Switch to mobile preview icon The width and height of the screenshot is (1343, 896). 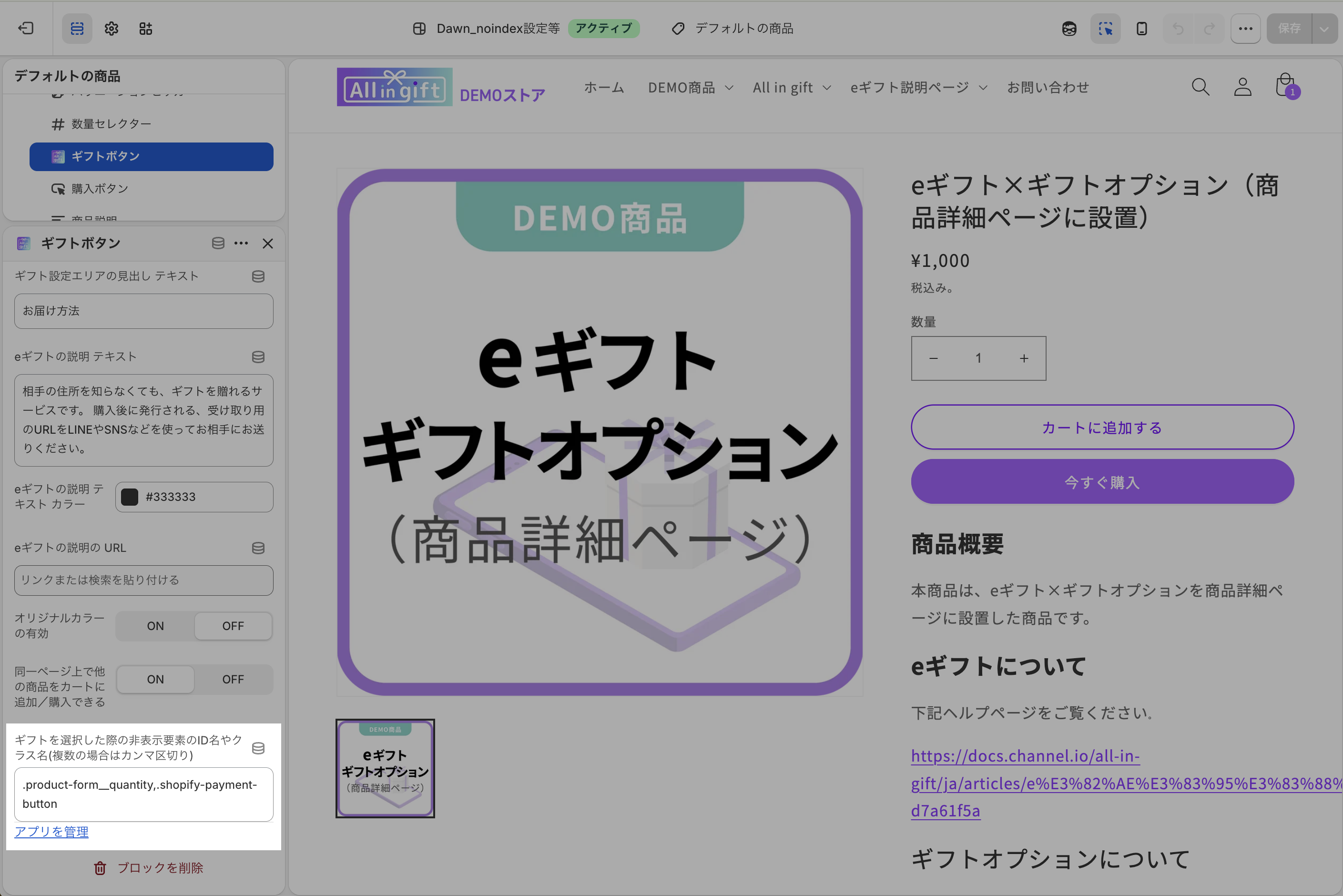[x=1142, y=29]
